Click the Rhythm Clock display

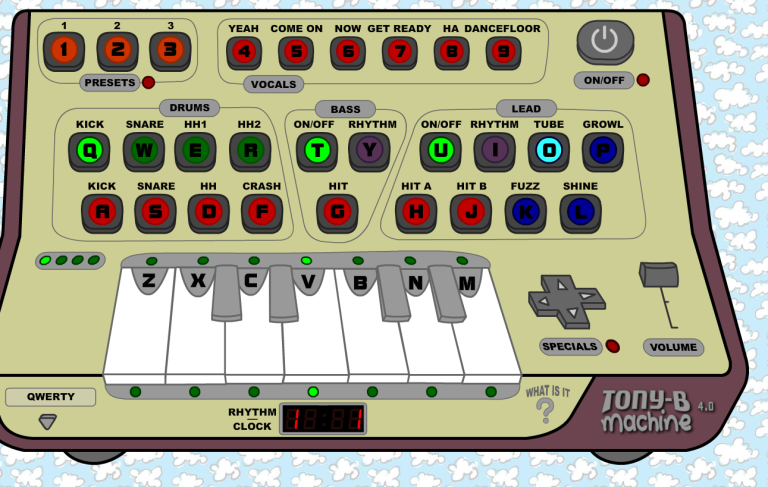click(322, 418)
